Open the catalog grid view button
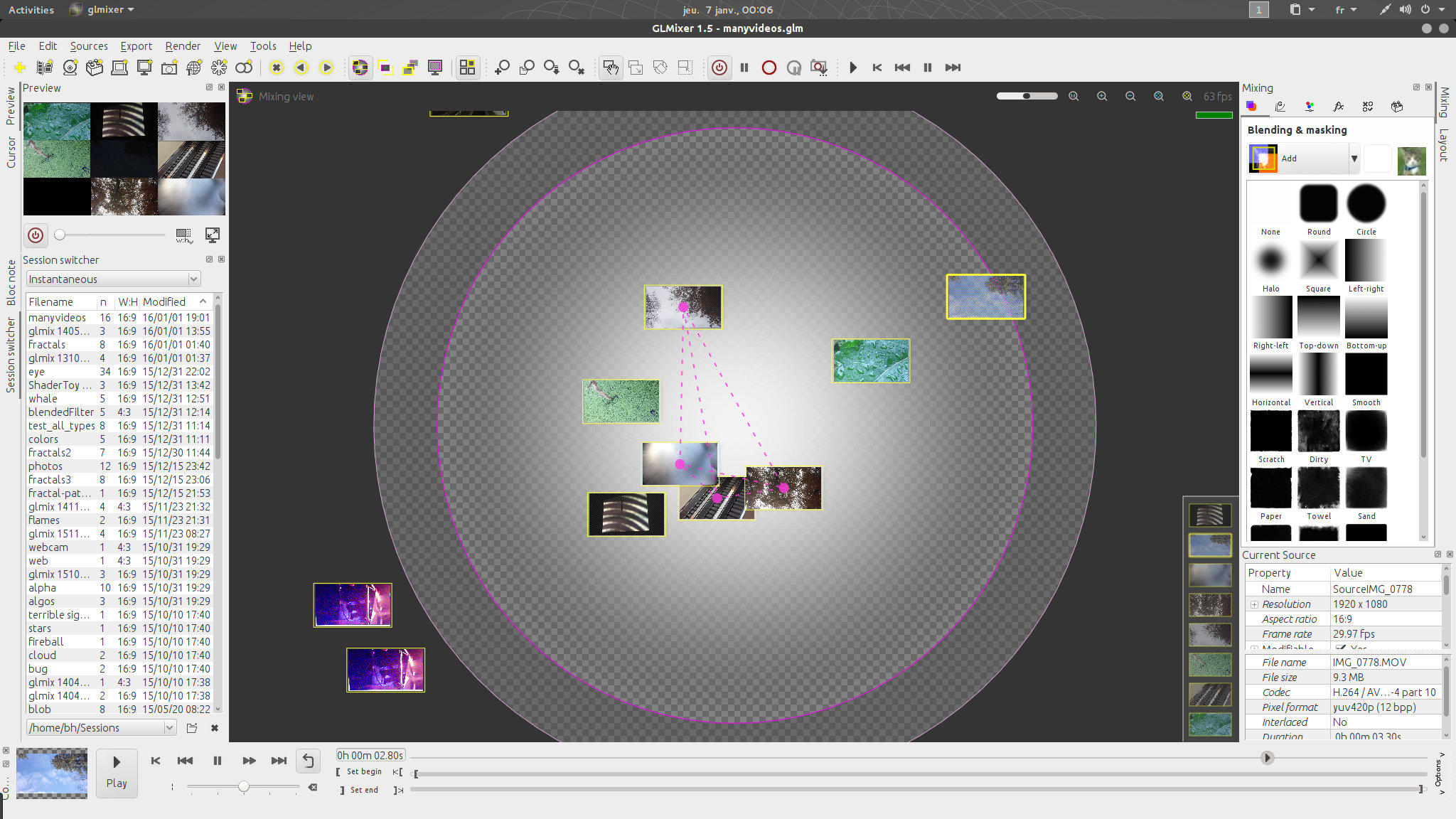1456x819 pixels. (467, 68)
